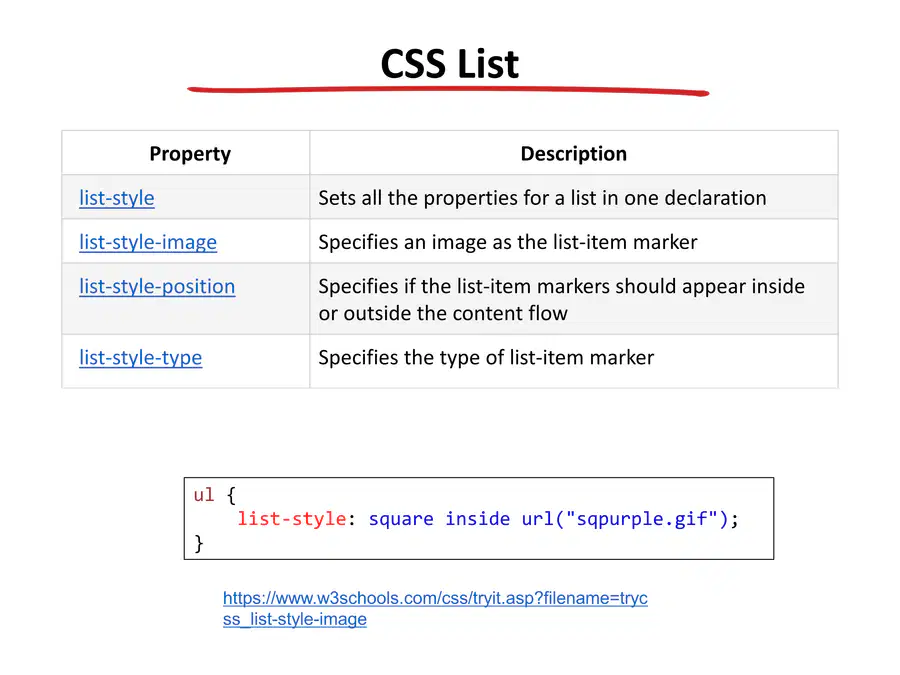Open the list-style-position property link

[157, 286]
